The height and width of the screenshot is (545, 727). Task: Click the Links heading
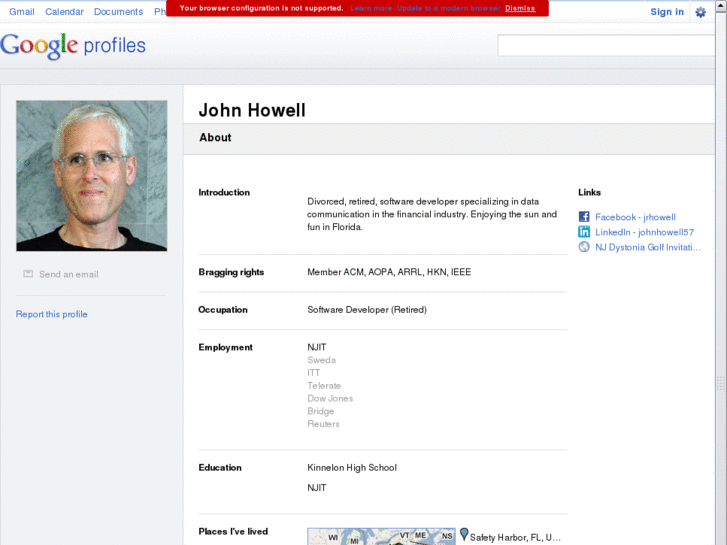(589, 192)
